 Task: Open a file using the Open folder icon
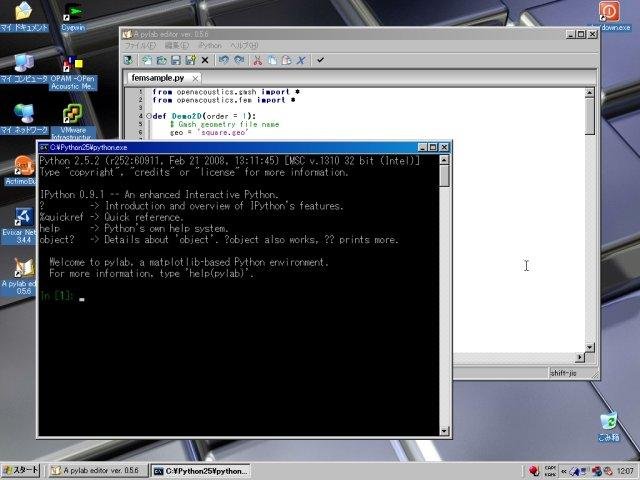161,60
